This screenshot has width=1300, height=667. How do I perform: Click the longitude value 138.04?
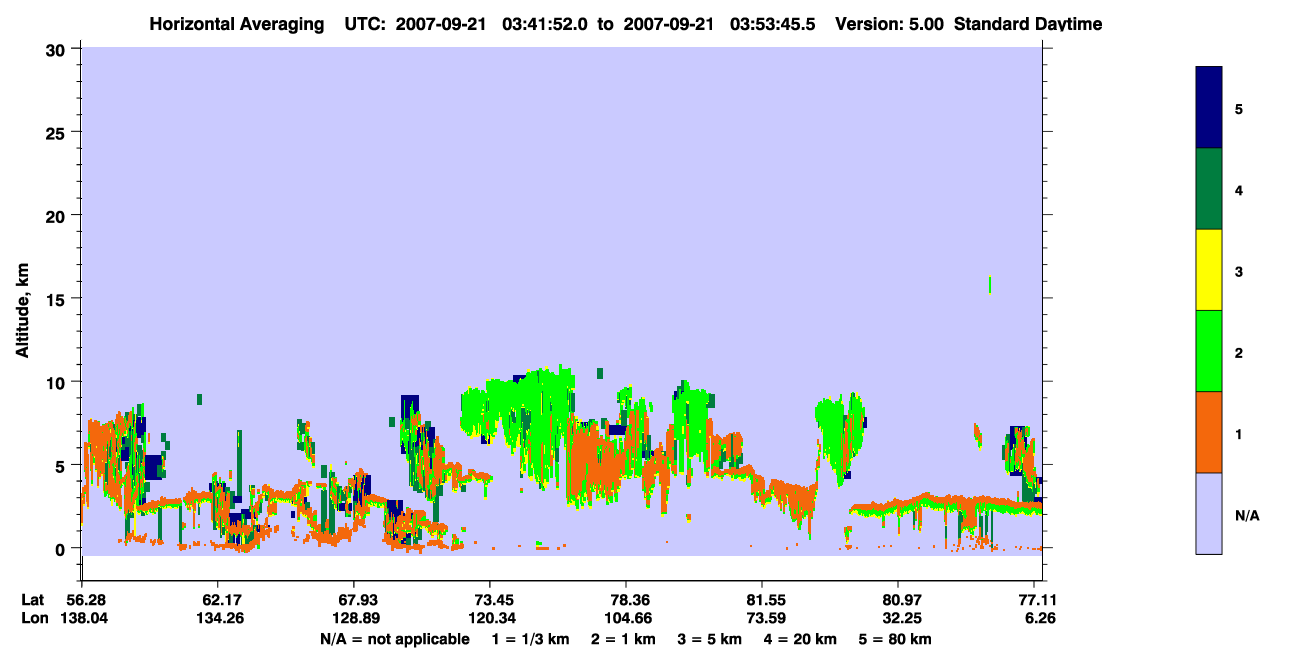coord(82,618)
